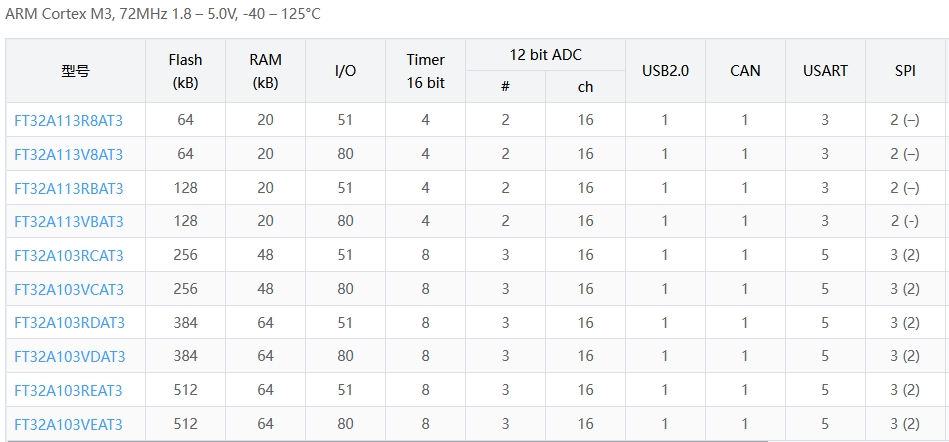Click the CAN column header
The width and height of the screenshot is (949, 442).
(x=745, y=71)
